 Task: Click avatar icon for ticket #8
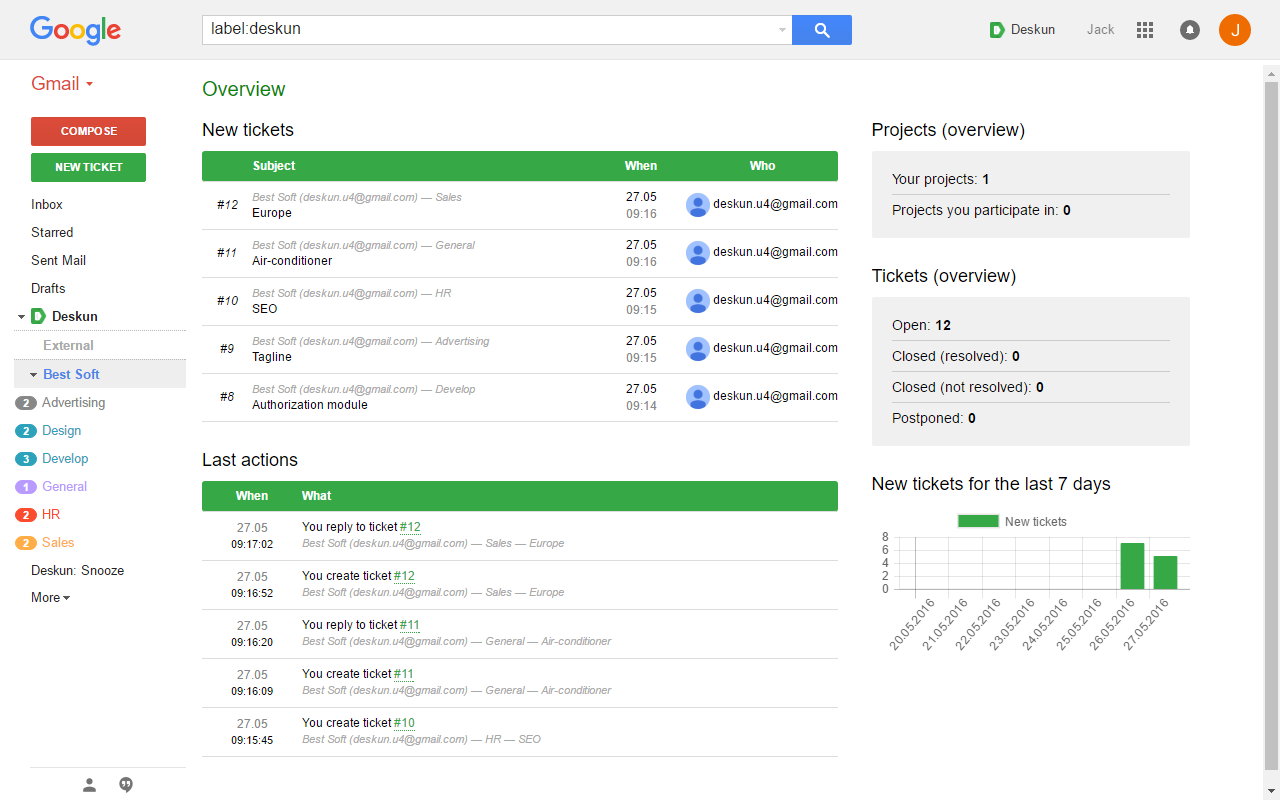(698, 397)
